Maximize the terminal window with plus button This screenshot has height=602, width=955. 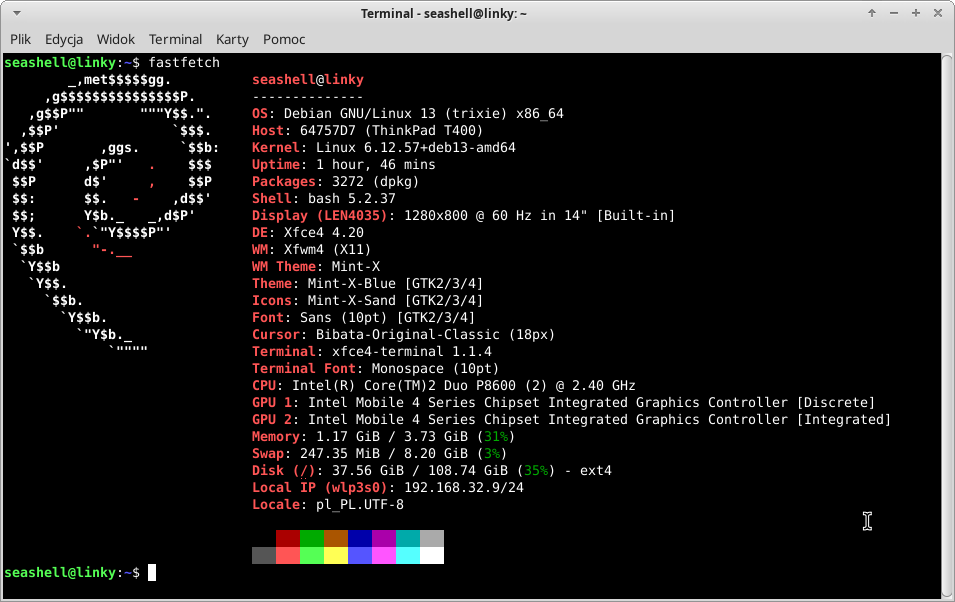click(x=916, y=13)
